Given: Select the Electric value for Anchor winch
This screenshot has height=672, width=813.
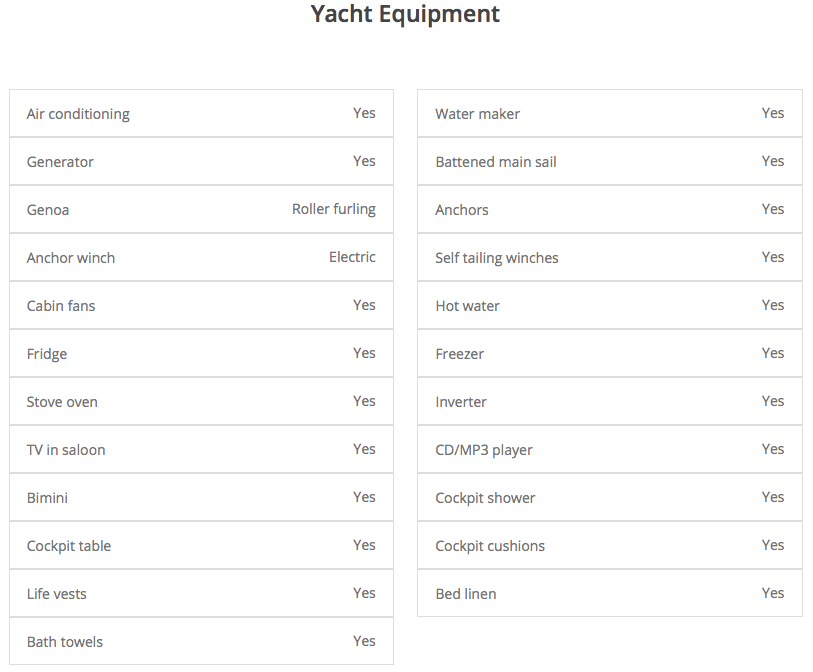Looking at the screenshot, I should point(352,257).
